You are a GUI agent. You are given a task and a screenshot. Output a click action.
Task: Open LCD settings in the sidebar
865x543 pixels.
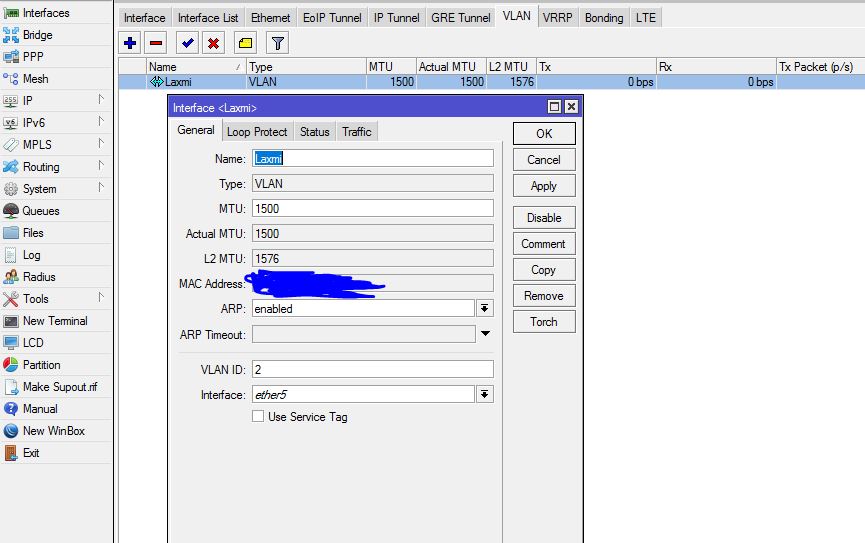(x=55, y=343)
